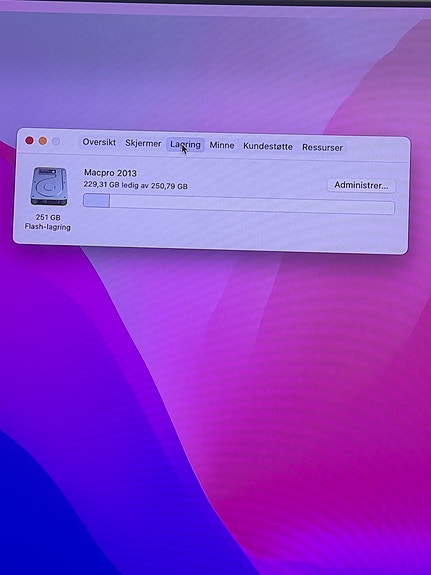The image size is (431, 575).
Task: Click the 251 GB capacity label
Action: click(48, 217)
